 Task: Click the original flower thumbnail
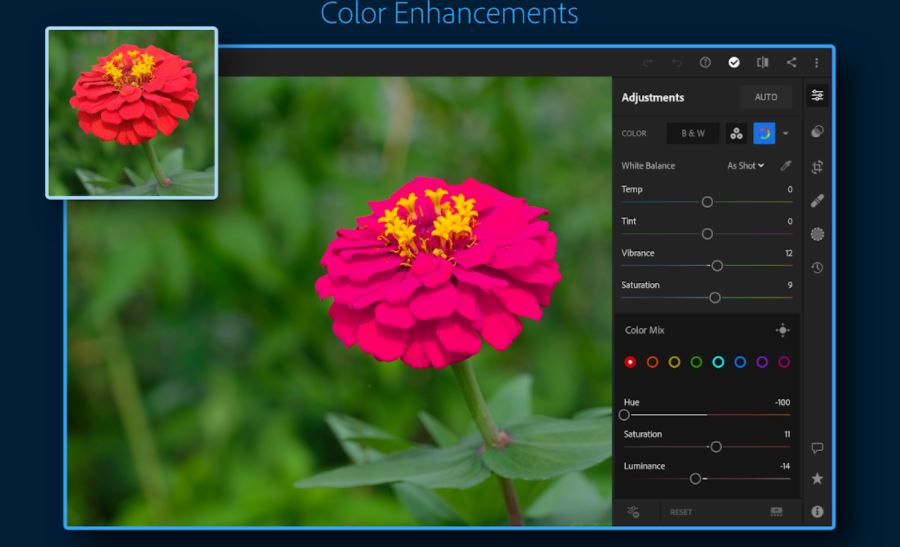point(131,113)
